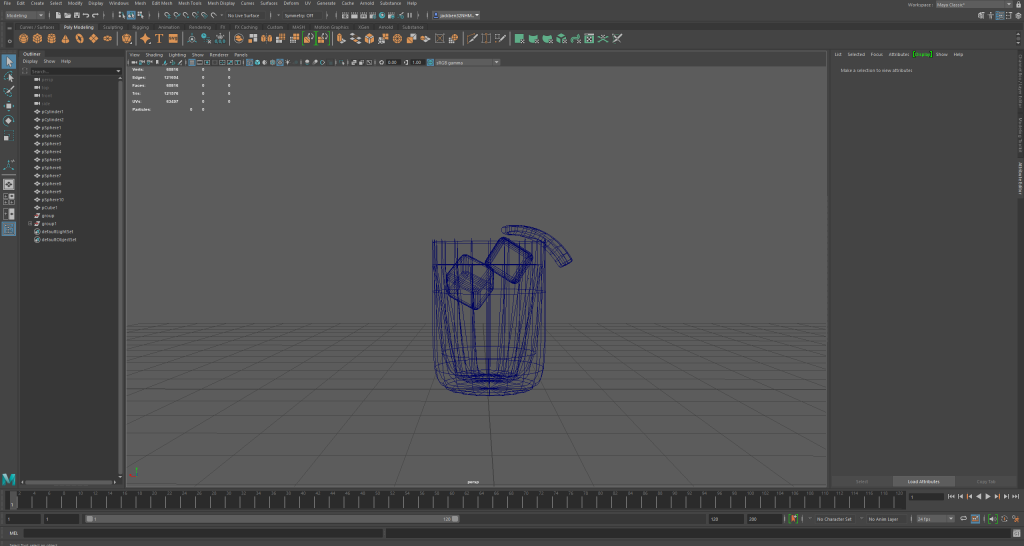The width and height of the screenshot is (1024, 546).
Task: Click the time range slider bar
Action: 270,519
